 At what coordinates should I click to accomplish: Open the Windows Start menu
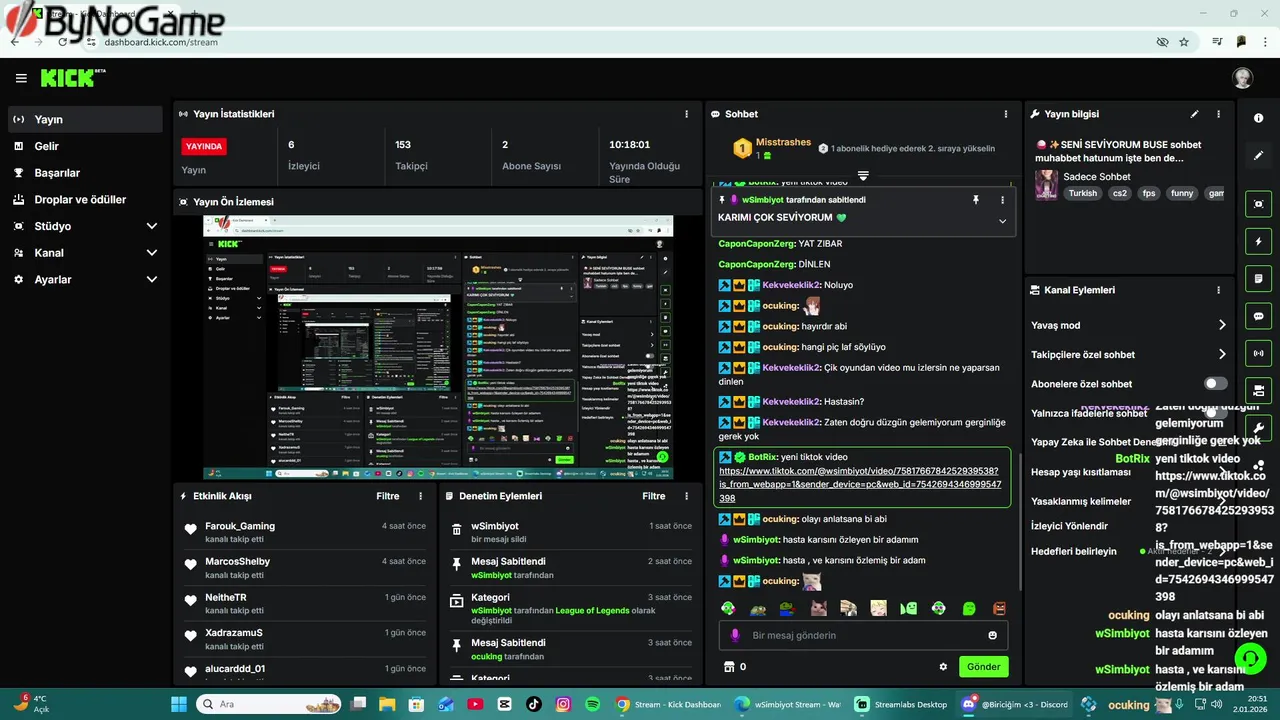point(179,704)
